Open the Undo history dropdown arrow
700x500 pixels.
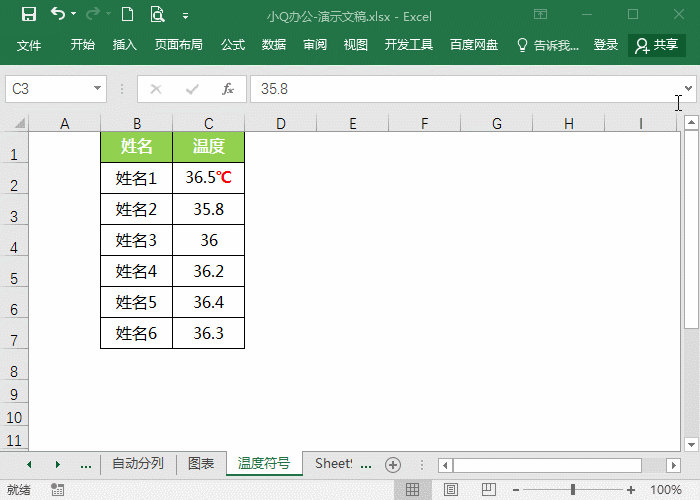(74, 14)
